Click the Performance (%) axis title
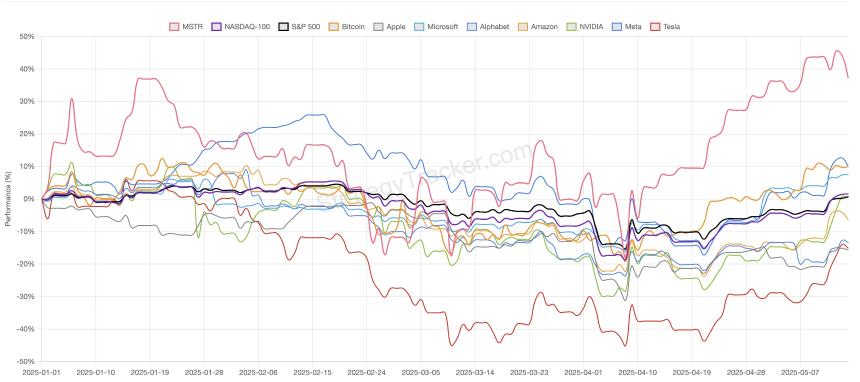The width and height of the screenshot is (860, 382). (8, 200)
